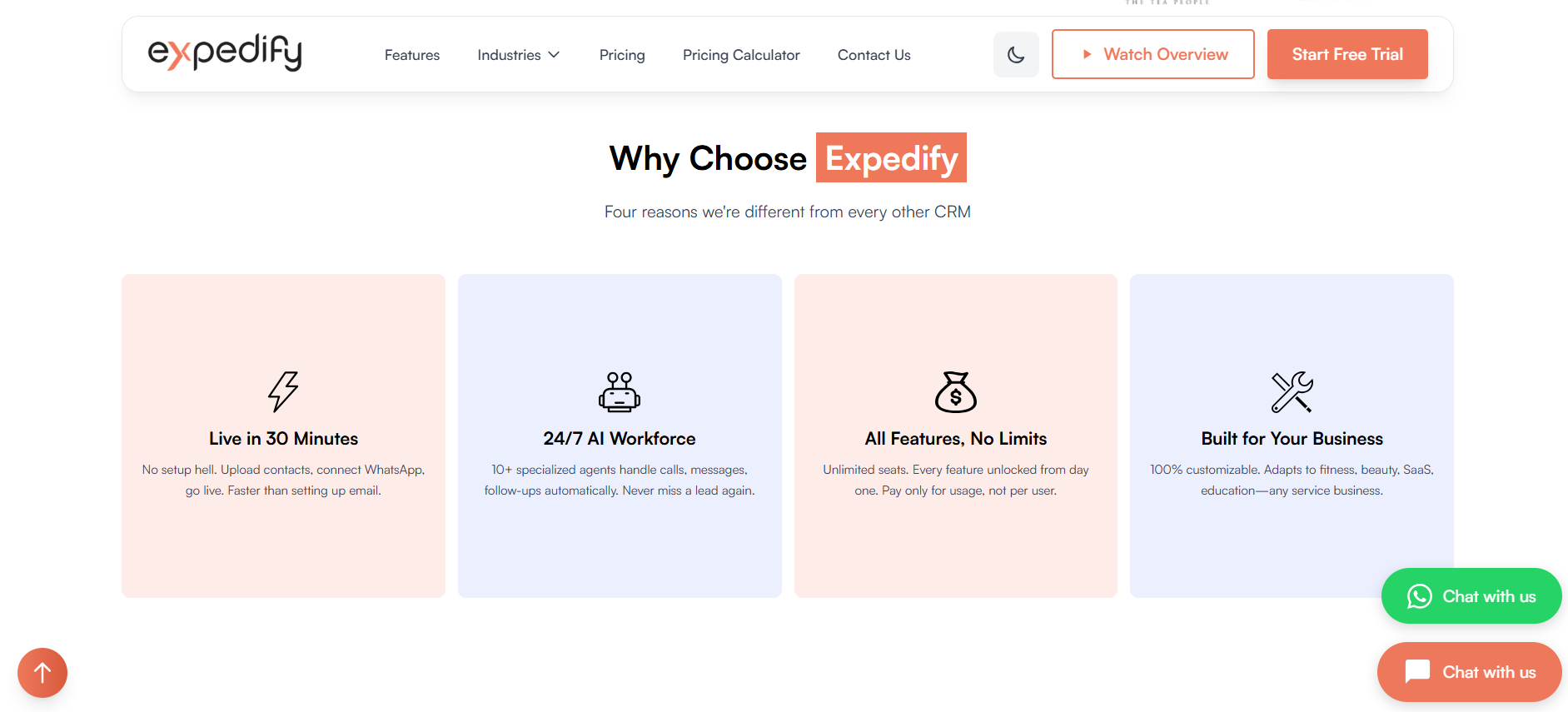Open the orange Chat with us widget
This screenshot has height=712, width=1568.
(1469, 672)
